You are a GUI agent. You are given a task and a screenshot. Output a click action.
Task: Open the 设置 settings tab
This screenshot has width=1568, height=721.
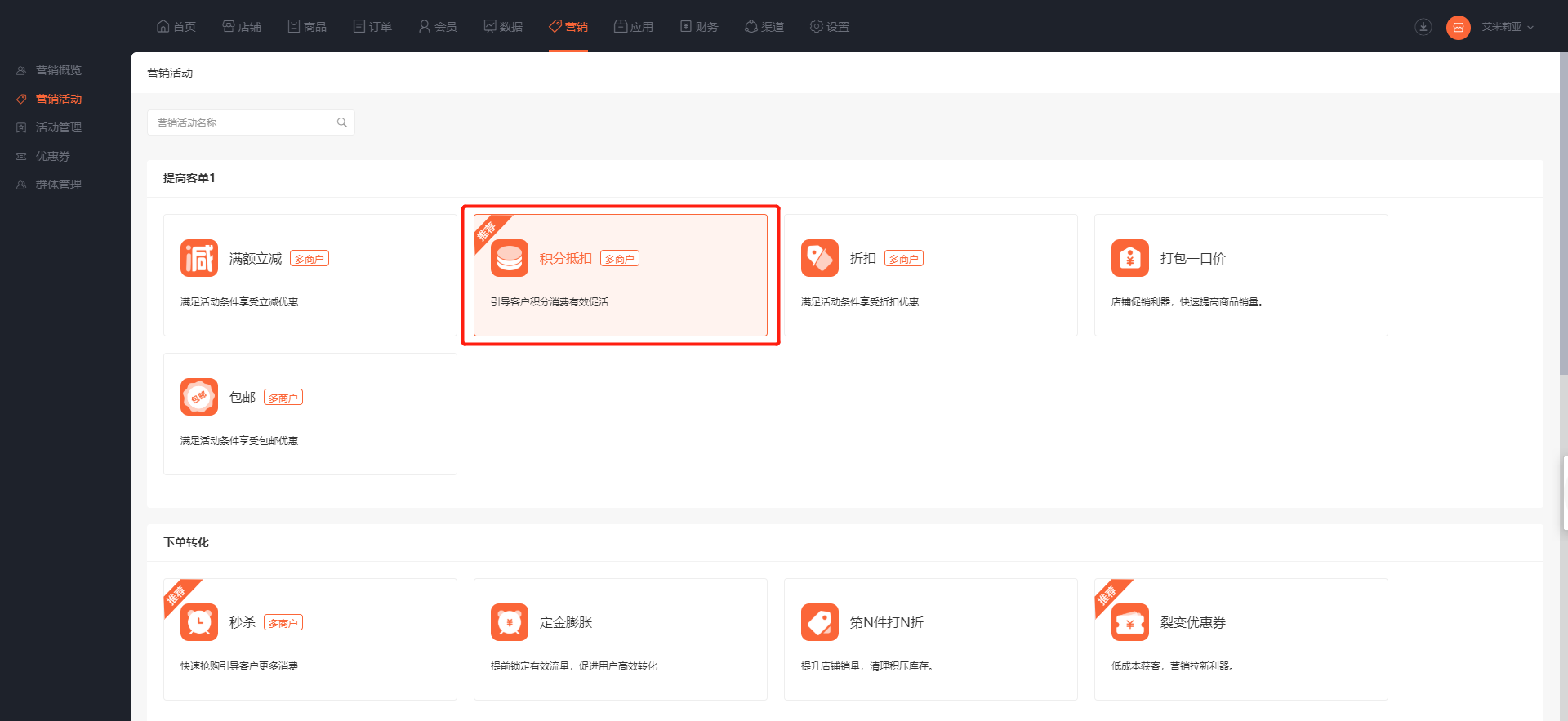[x=830, y=27]
